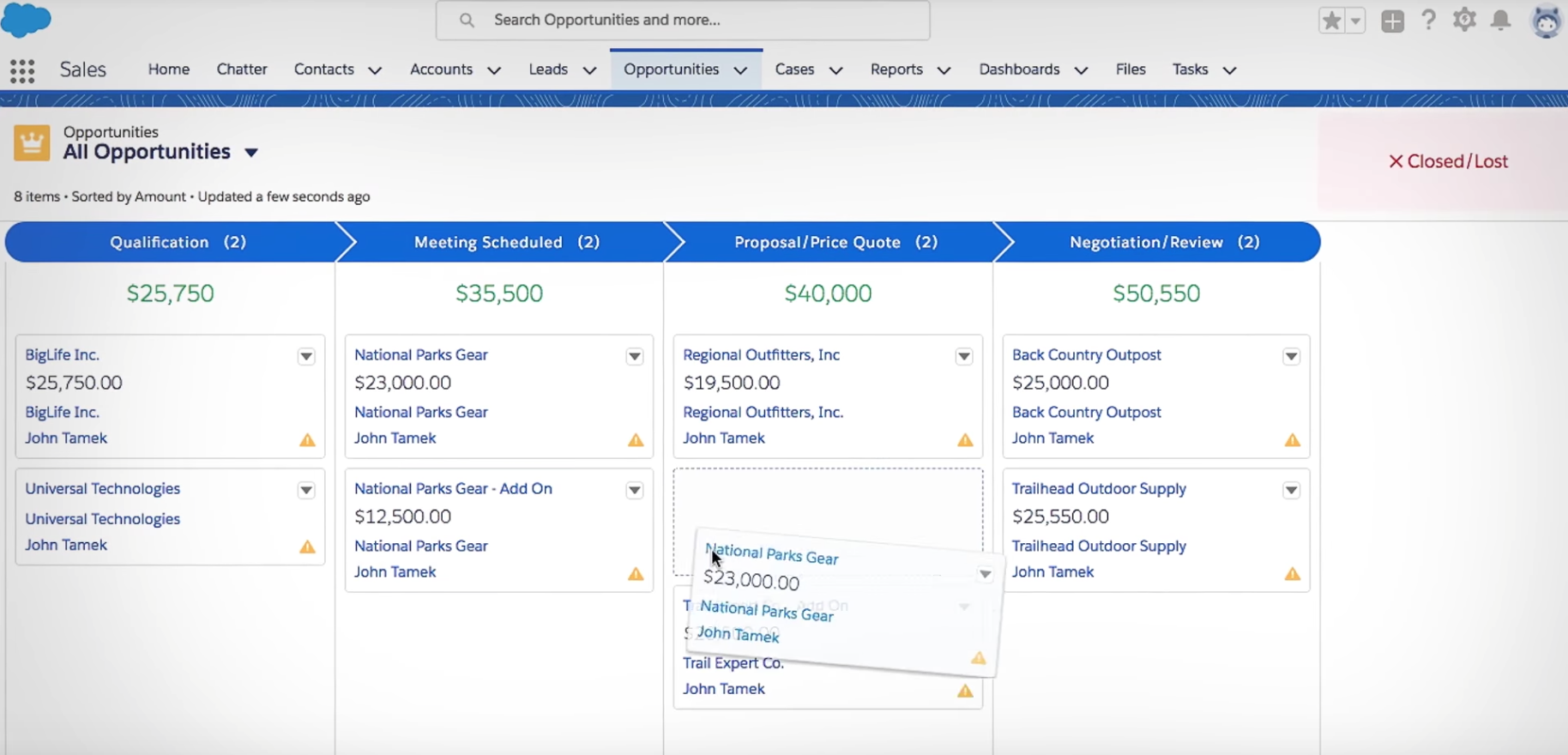The width and height of the screenshot is (1568, 755).
Task: Open the Universal Technologies opportunity title link
Action: [x=102, y=488]
